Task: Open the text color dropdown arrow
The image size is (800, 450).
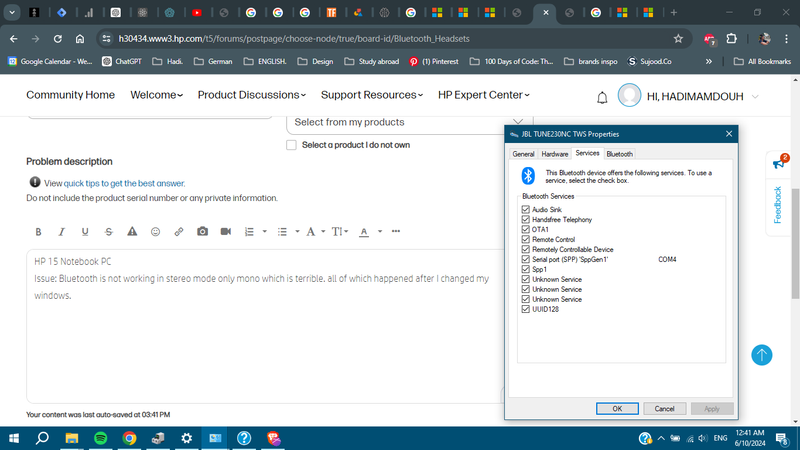Action: (x=379, y=231)
